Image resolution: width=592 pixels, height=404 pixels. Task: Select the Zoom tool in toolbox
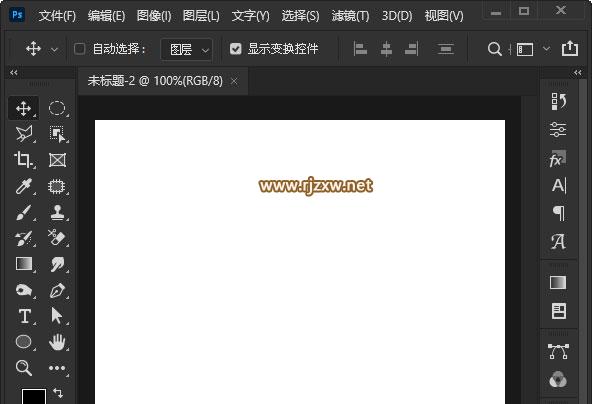tap(23, 367)
